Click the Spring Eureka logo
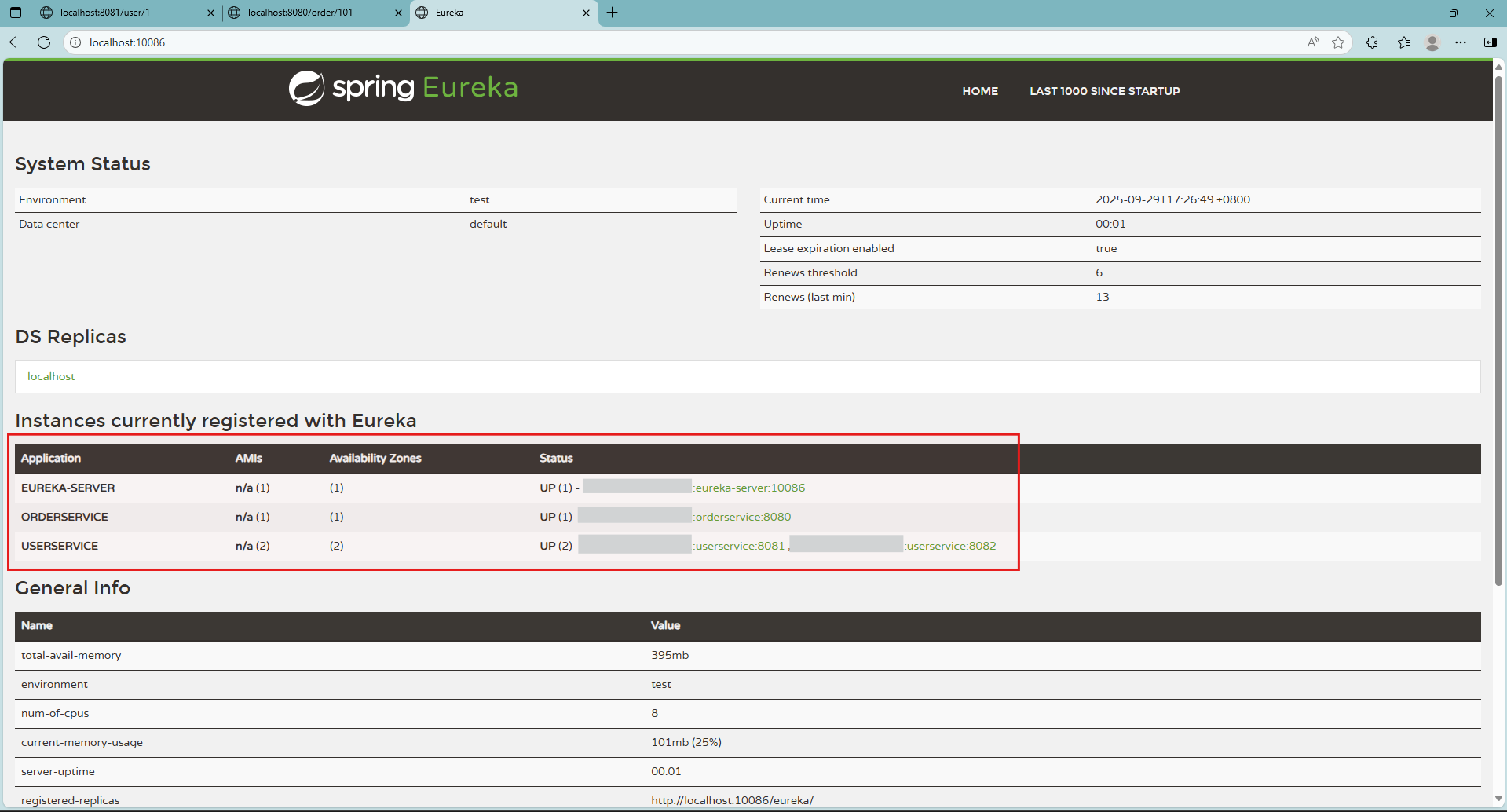The image size is (1507, 812). 404,88
